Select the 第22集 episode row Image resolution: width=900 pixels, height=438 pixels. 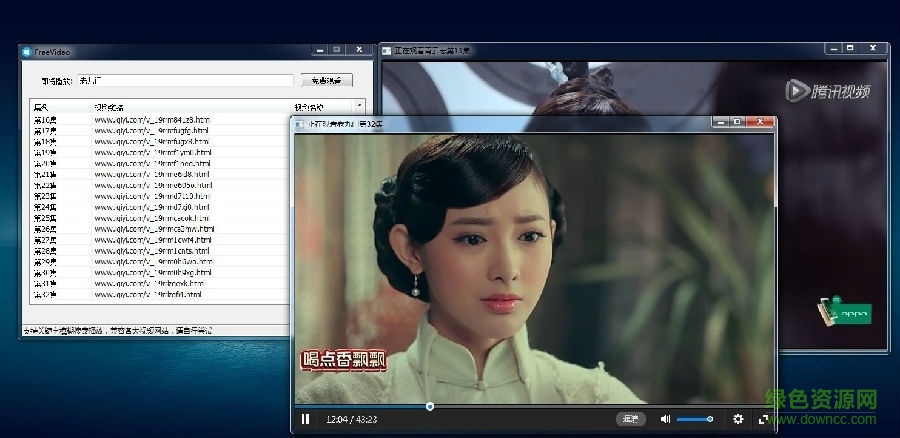click(x=160, y=185)
